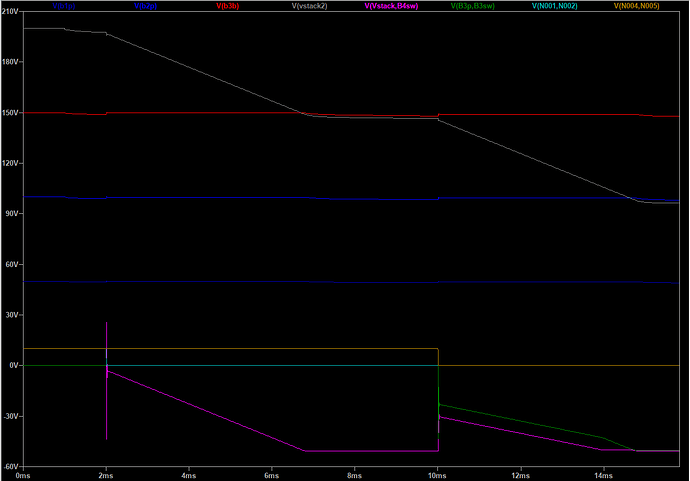Select the V(vstack2) trace label
Screen dimensions: 690x481
coord(309,6)
